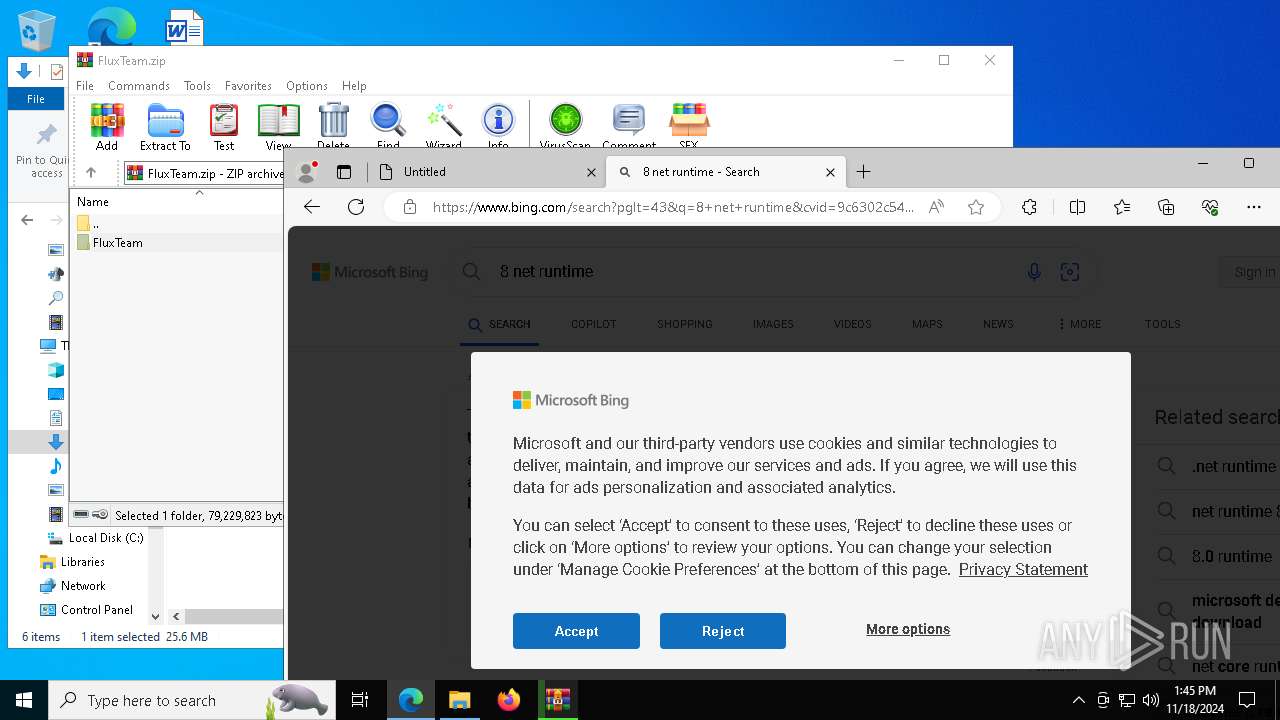Open a new tab in Edge
The width and height of the screenshot is (1280, 720).
[x=864, y=172]
